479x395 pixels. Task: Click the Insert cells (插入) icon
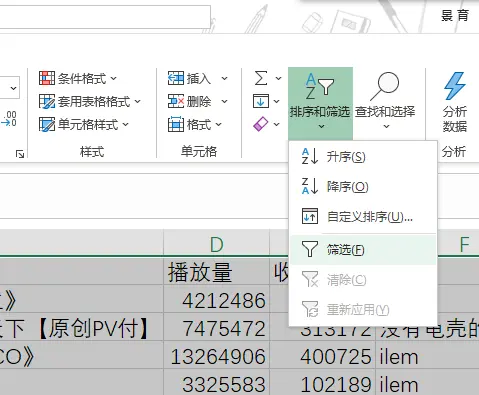click(176, 78)
